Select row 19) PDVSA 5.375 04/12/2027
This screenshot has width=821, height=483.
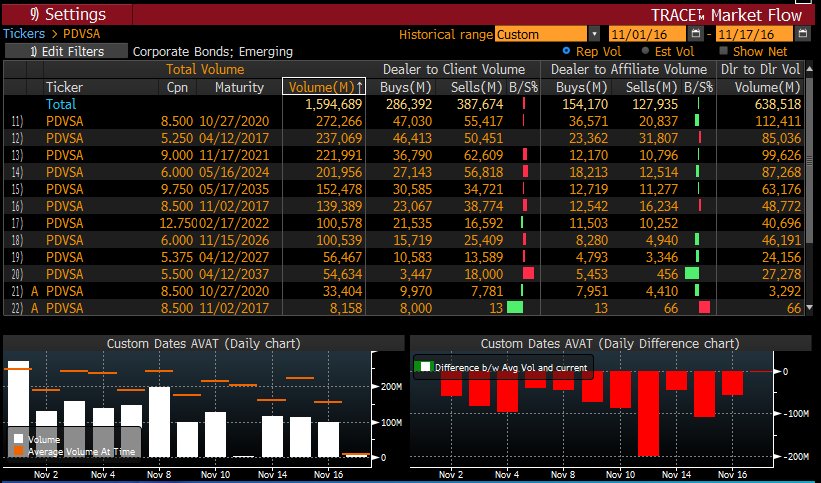[404, 257]
